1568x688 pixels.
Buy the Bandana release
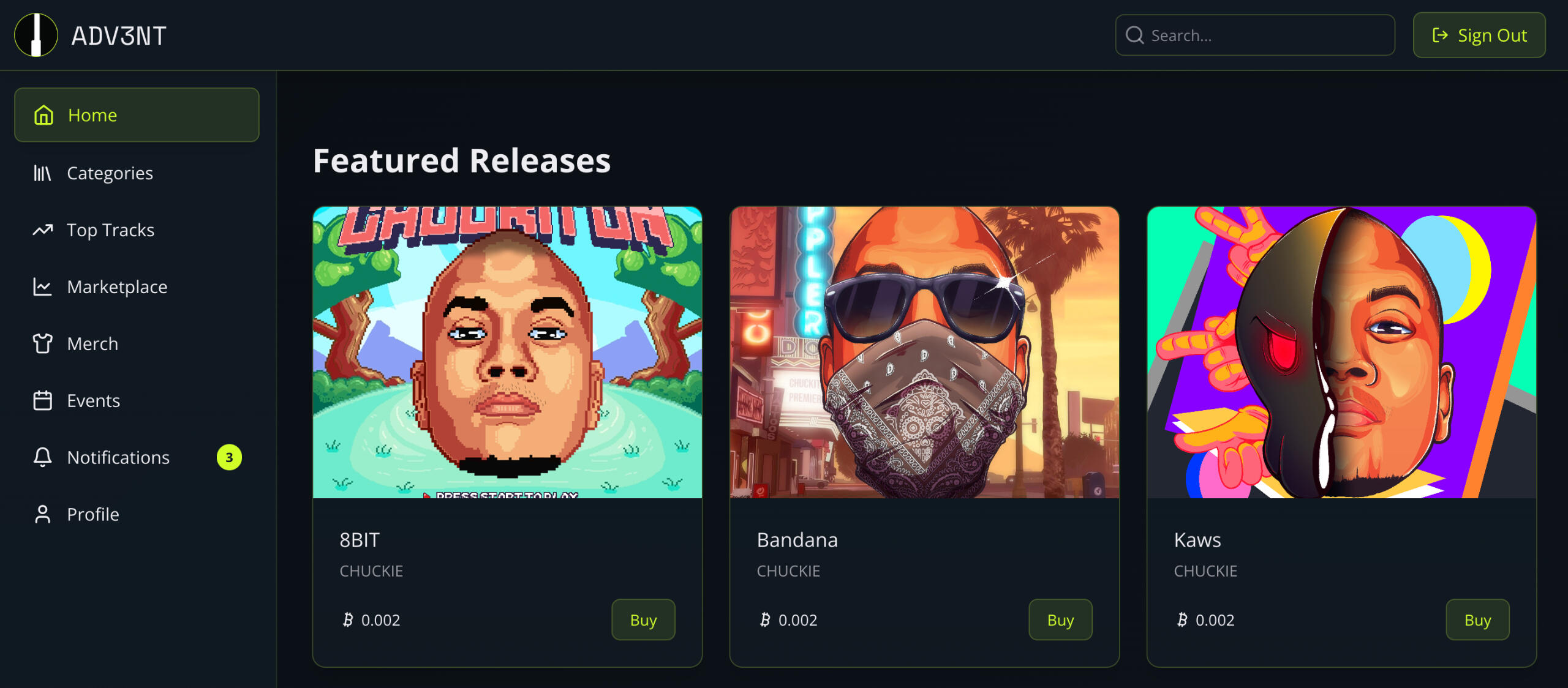1060,620
